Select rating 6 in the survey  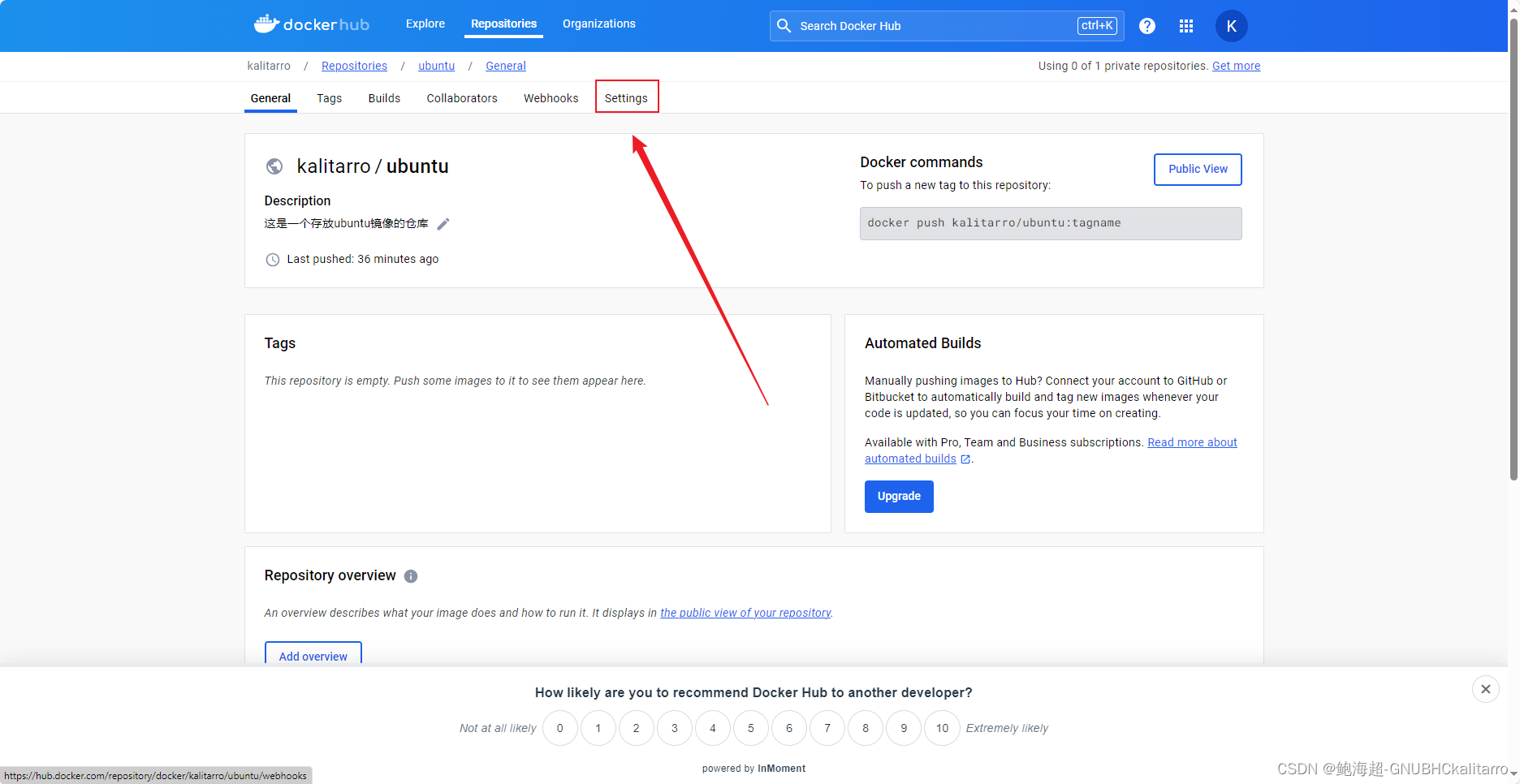coord(789,728)
